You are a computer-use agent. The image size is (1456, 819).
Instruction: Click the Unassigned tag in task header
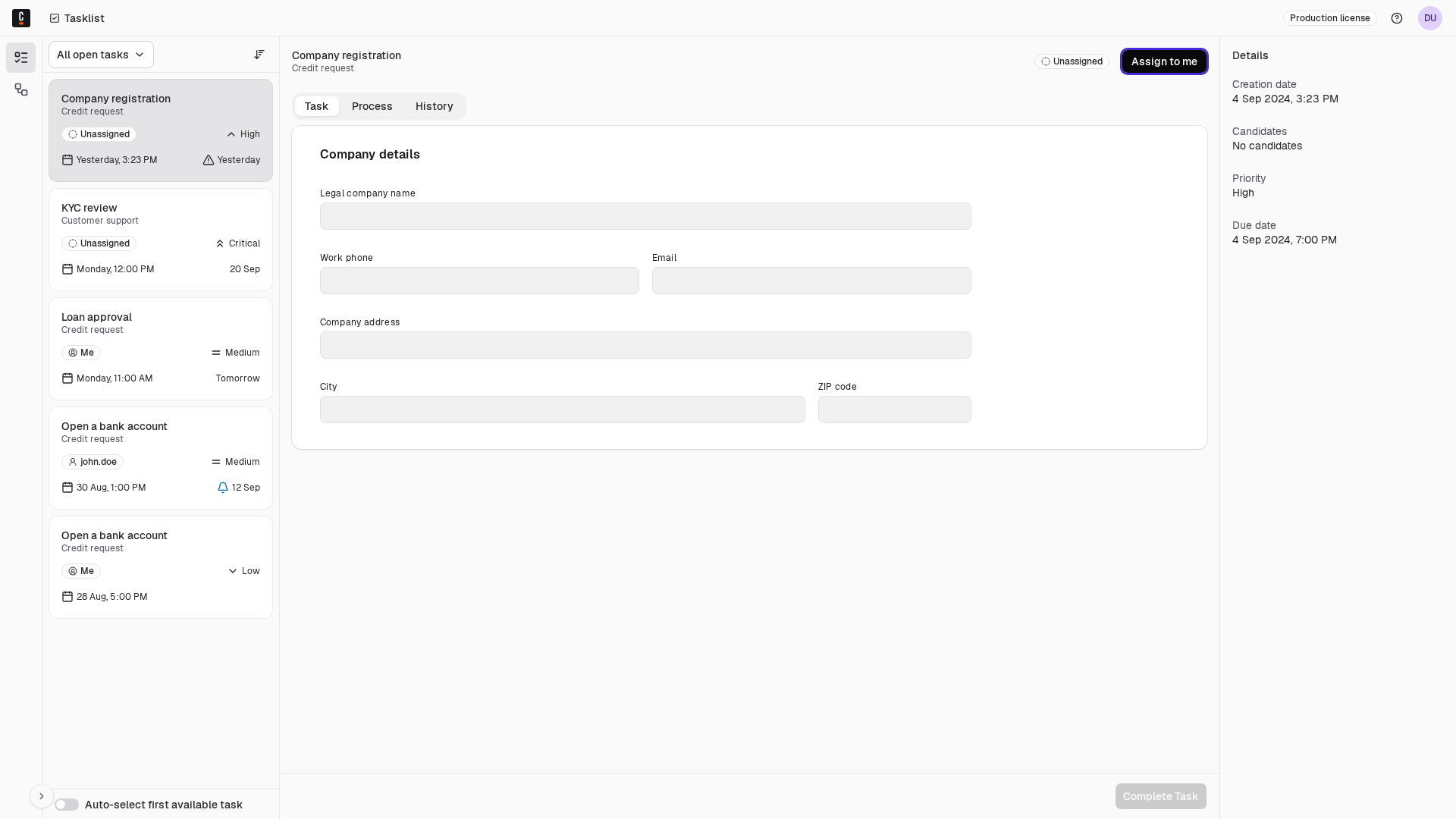point(1072,61)
